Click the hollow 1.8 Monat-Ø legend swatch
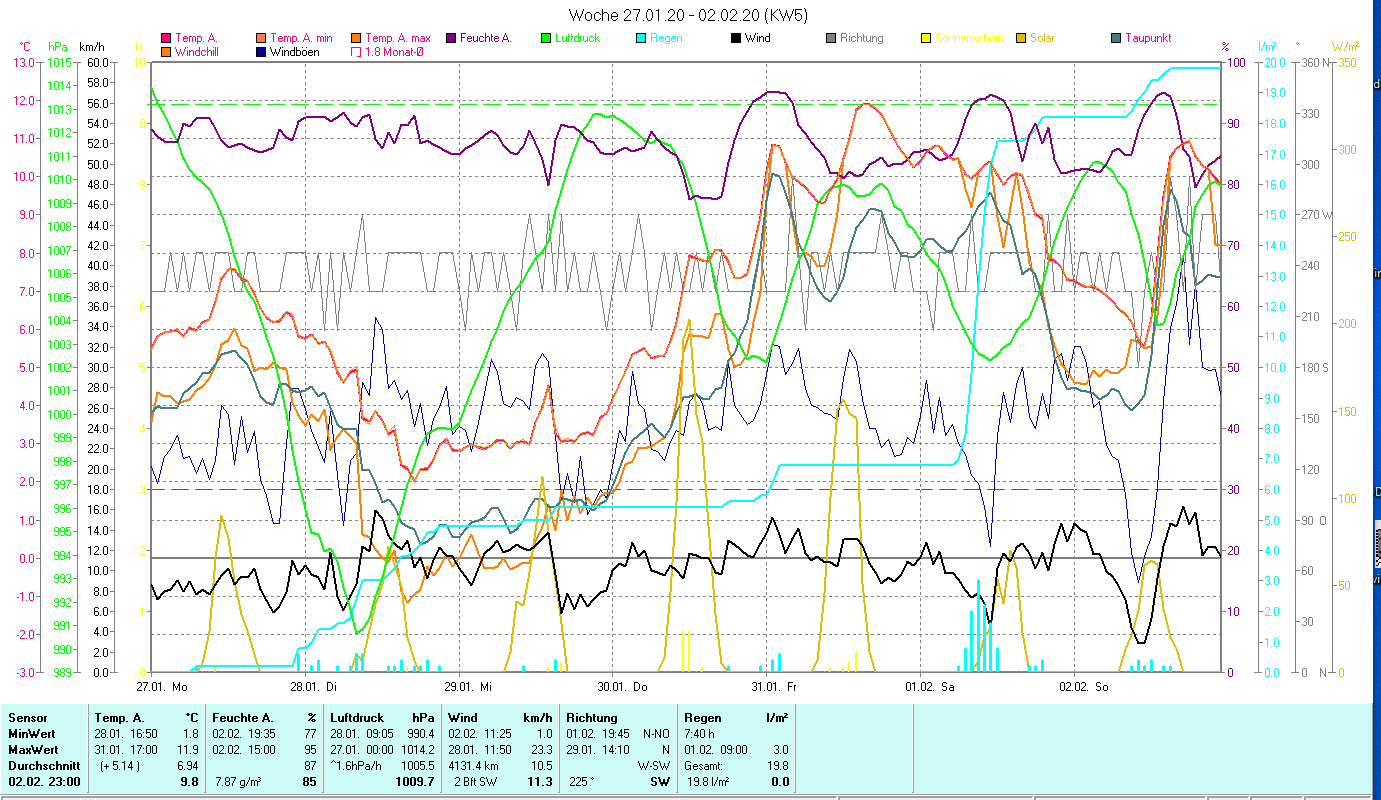Image resolution: width=1381 pixels, height=800 pixels. click(357, 51)
